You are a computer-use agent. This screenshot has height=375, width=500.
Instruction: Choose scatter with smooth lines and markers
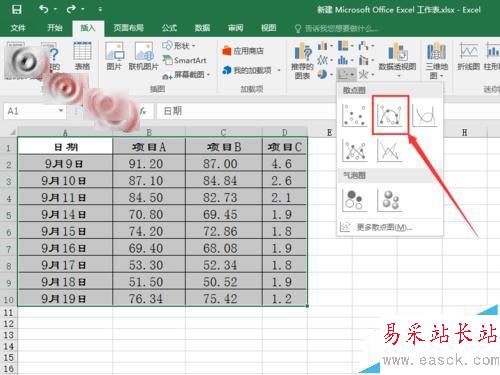click(390, 115)
